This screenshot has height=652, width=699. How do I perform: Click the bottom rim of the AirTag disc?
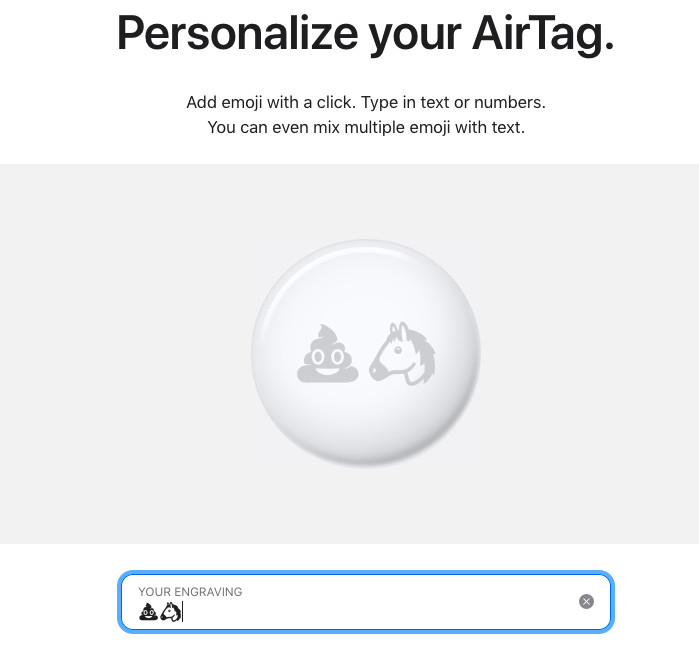pos(366,463)
